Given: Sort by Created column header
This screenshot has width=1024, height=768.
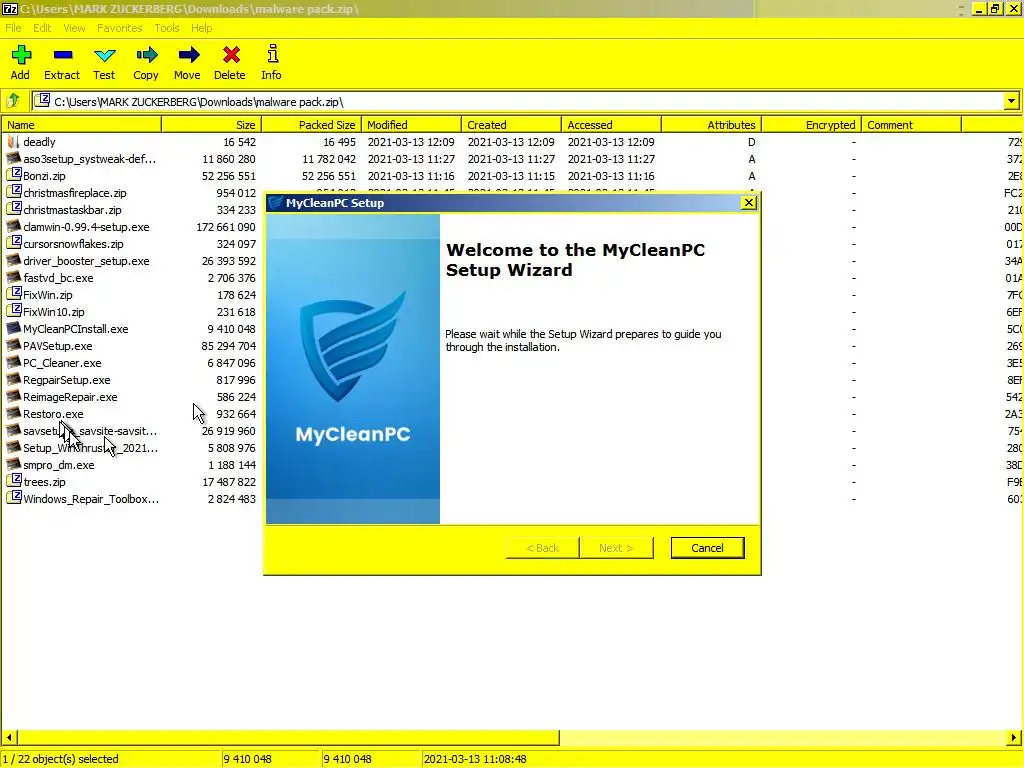Looking at the screenshot, I should [x=511, y=125].
